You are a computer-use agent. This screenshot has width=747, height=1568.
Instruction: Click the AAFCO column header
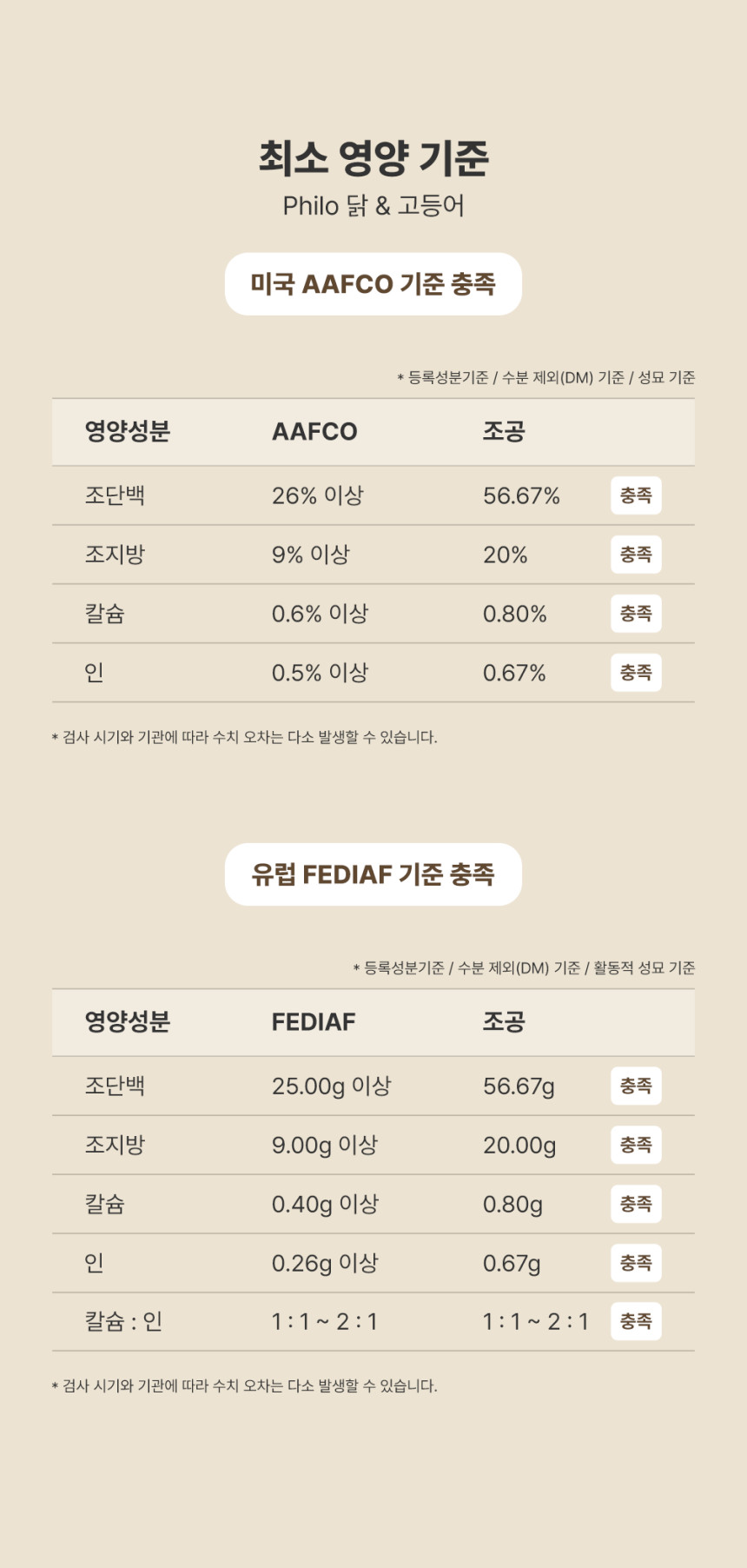(314, 432)
